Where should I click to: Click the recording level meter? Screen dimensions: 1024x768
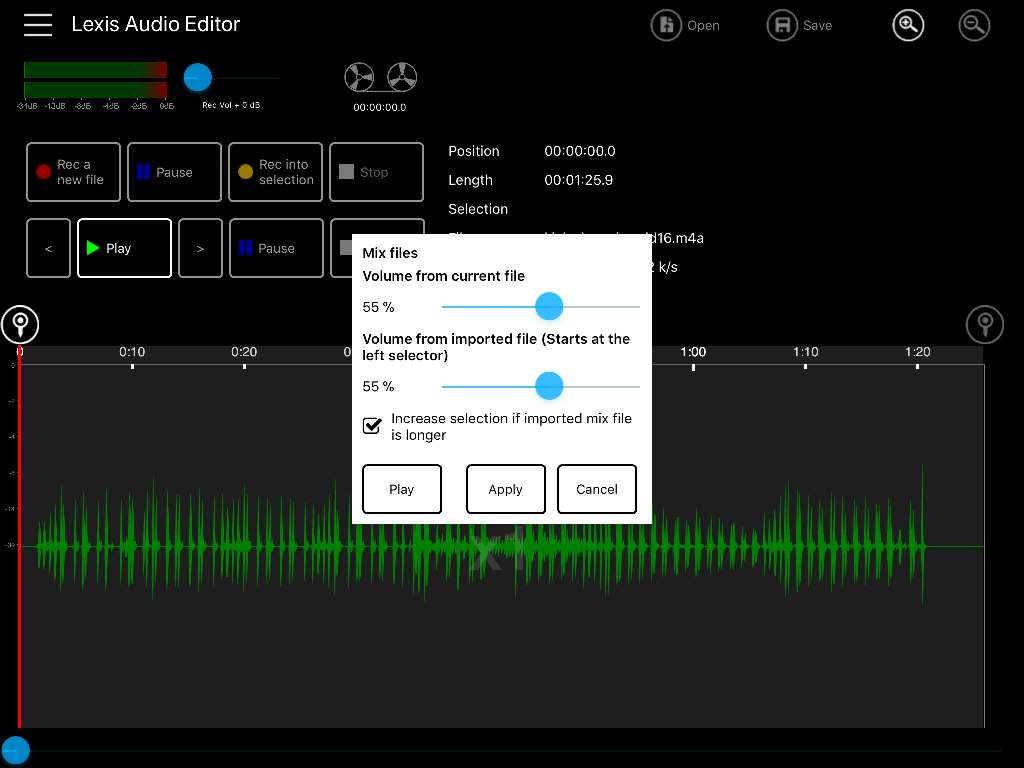click(x=95, y=80)
